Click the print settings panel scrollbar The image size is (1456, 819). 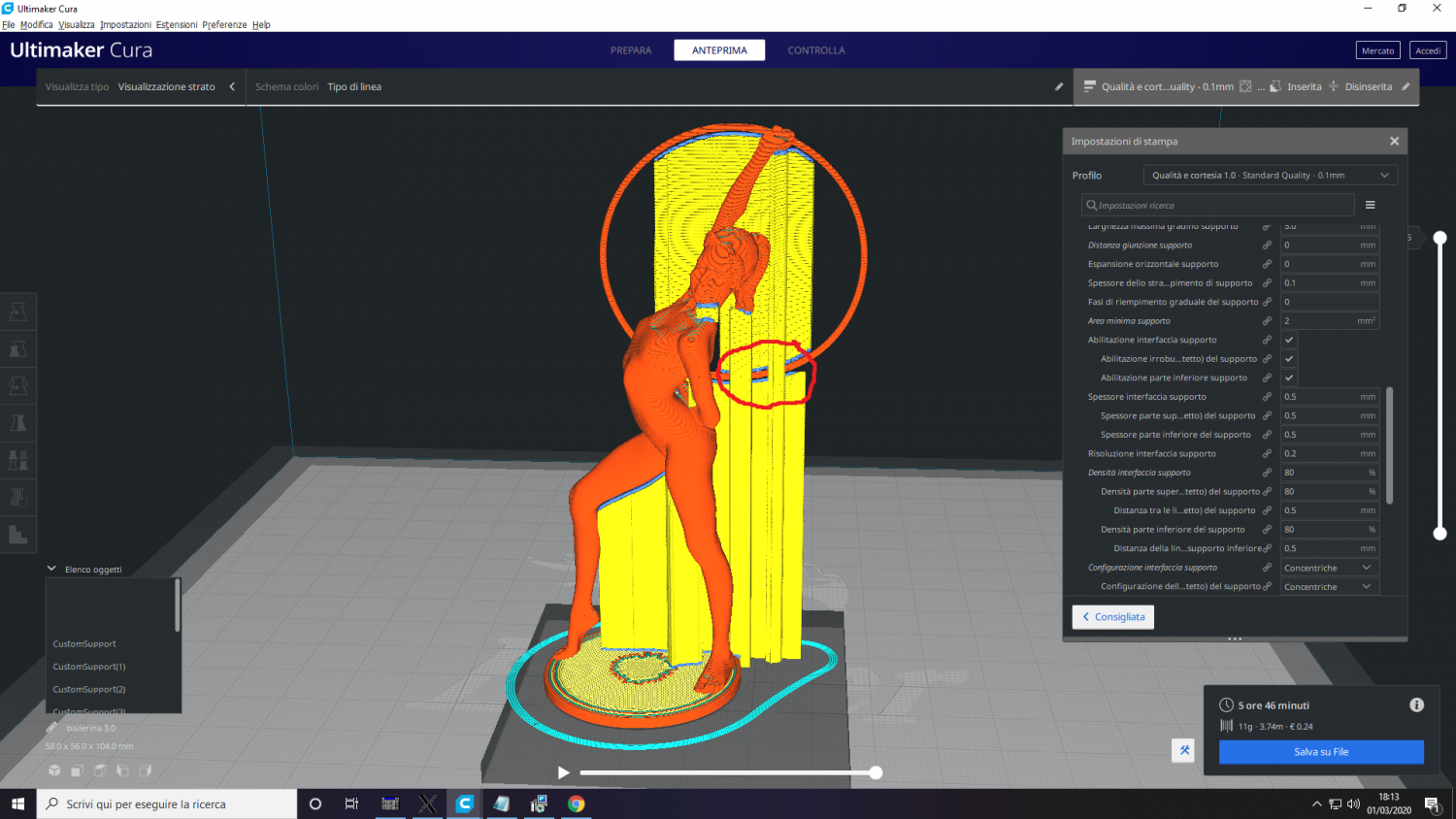1390,445
